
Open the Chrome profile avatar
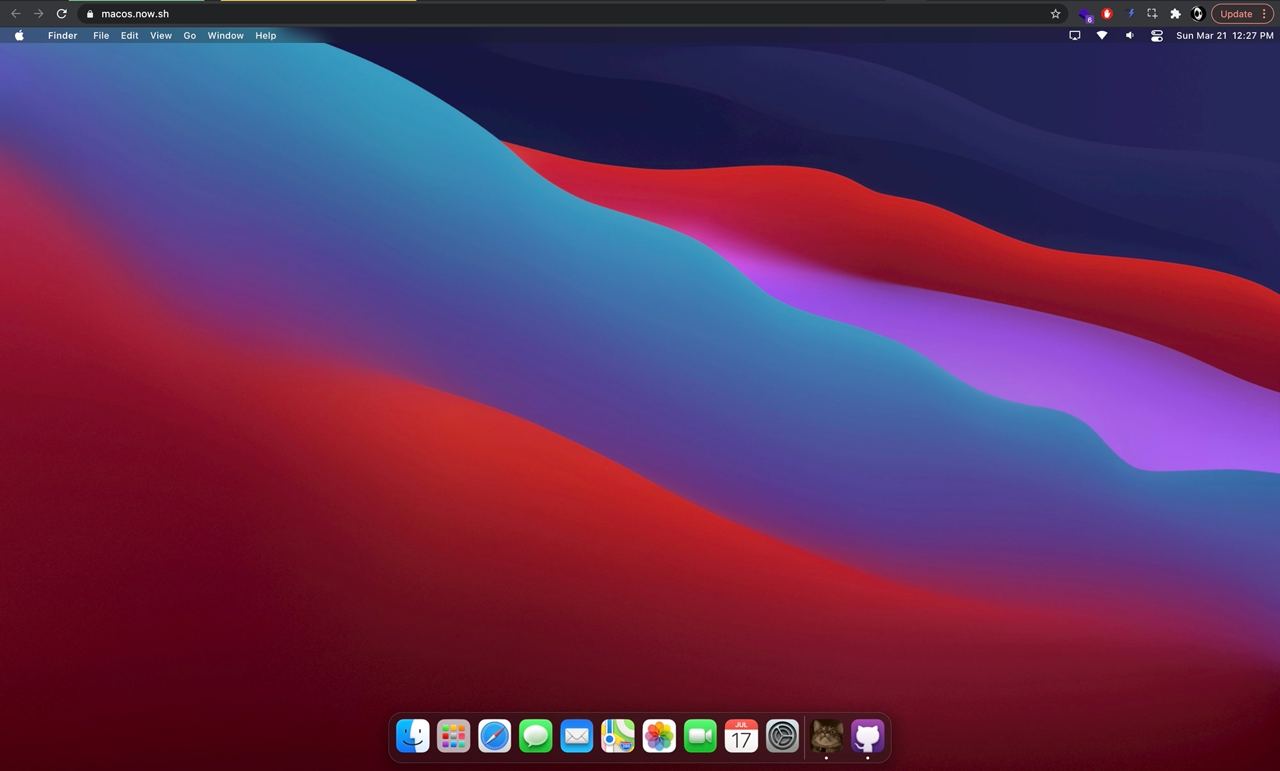click(1197, 14)
